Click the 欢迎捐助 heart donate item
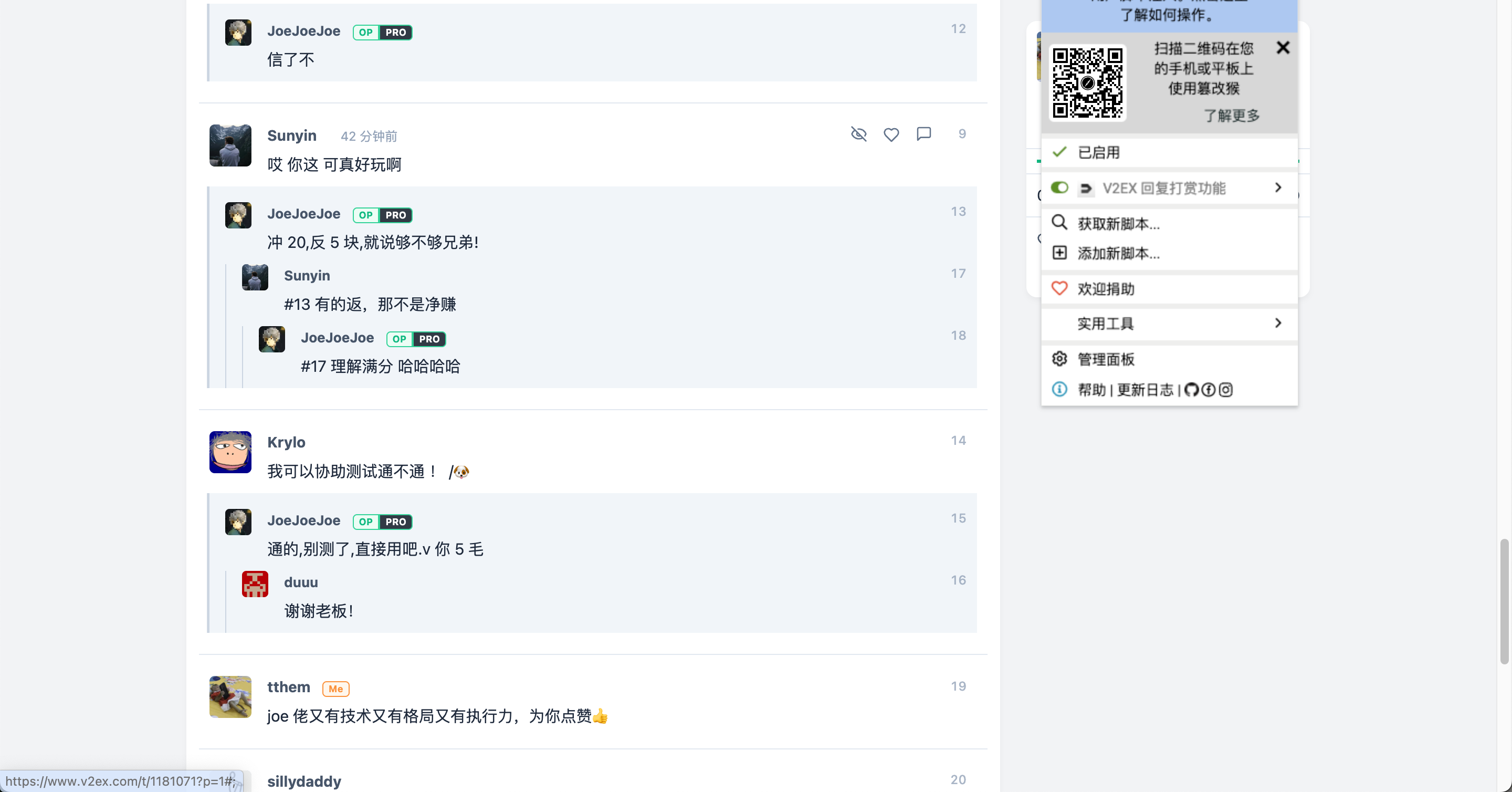1512x792 pixels. tap(1105, 289)
